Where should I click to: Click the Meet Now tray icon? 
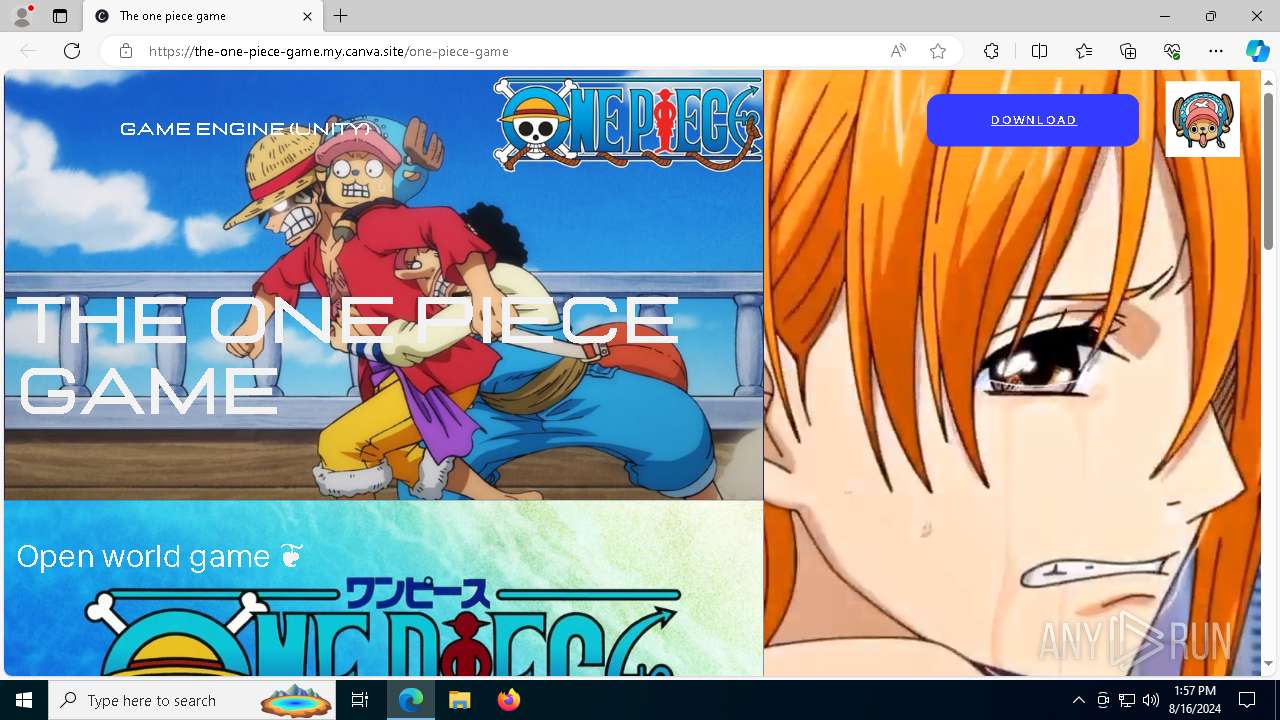(x=1103, y=700)
